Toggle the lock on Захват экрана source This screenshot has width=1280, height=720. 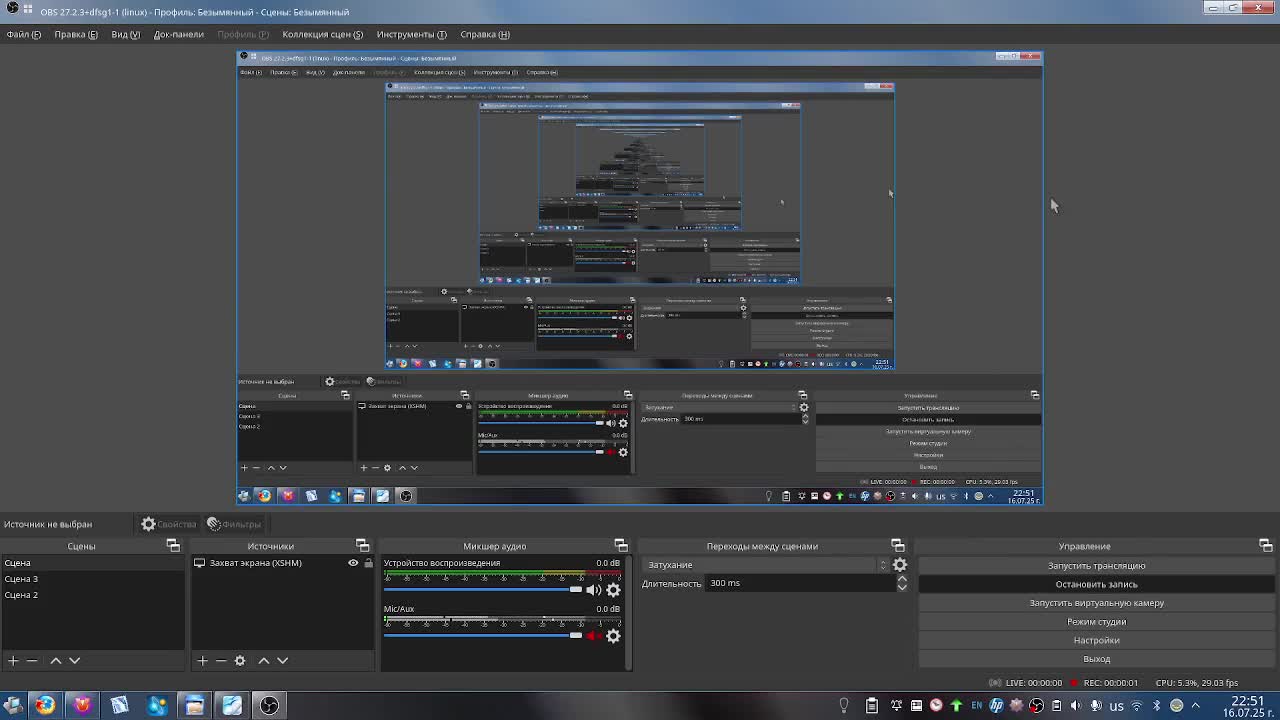pyautogui.click(x=368, y=563)
